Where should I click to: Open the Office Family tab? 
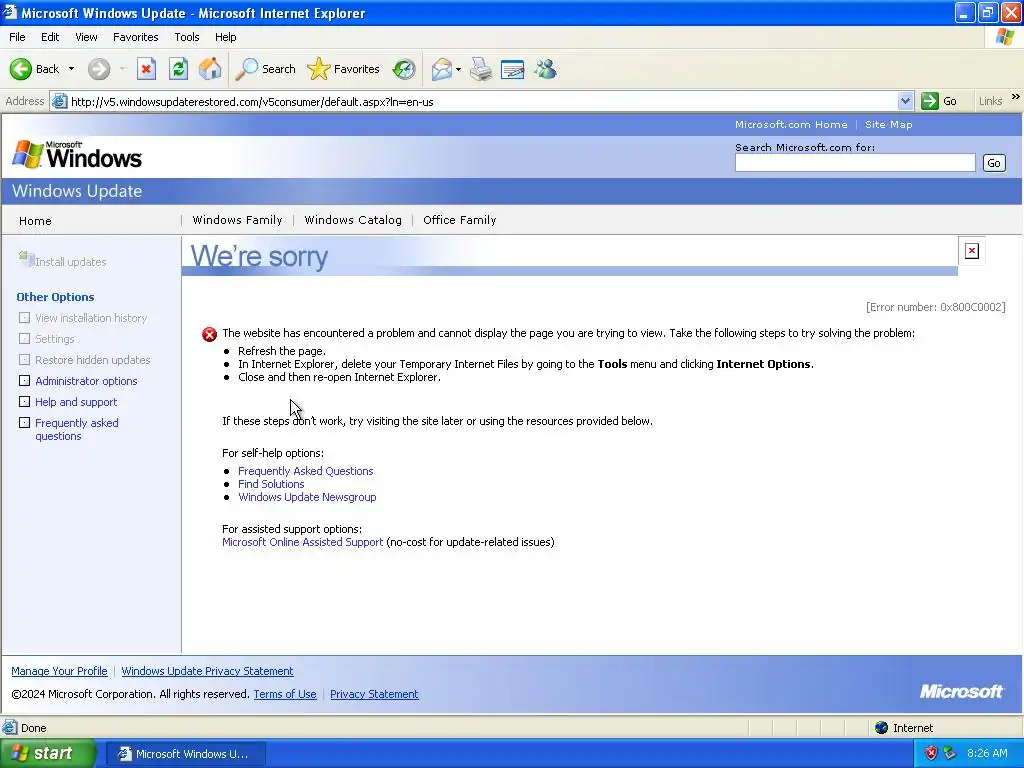pyautogui.click(x=459, y=220)
